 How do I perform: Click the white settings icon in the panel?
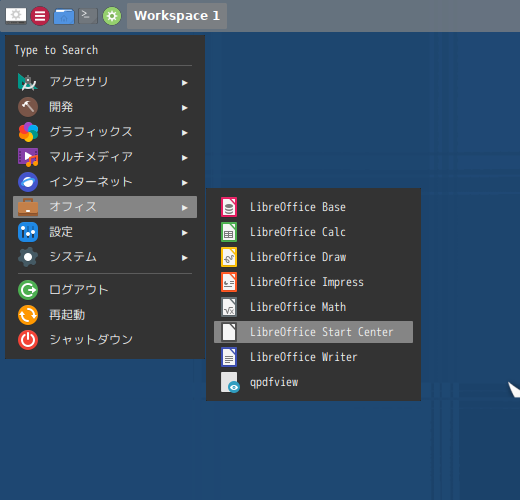coord(16,16)
